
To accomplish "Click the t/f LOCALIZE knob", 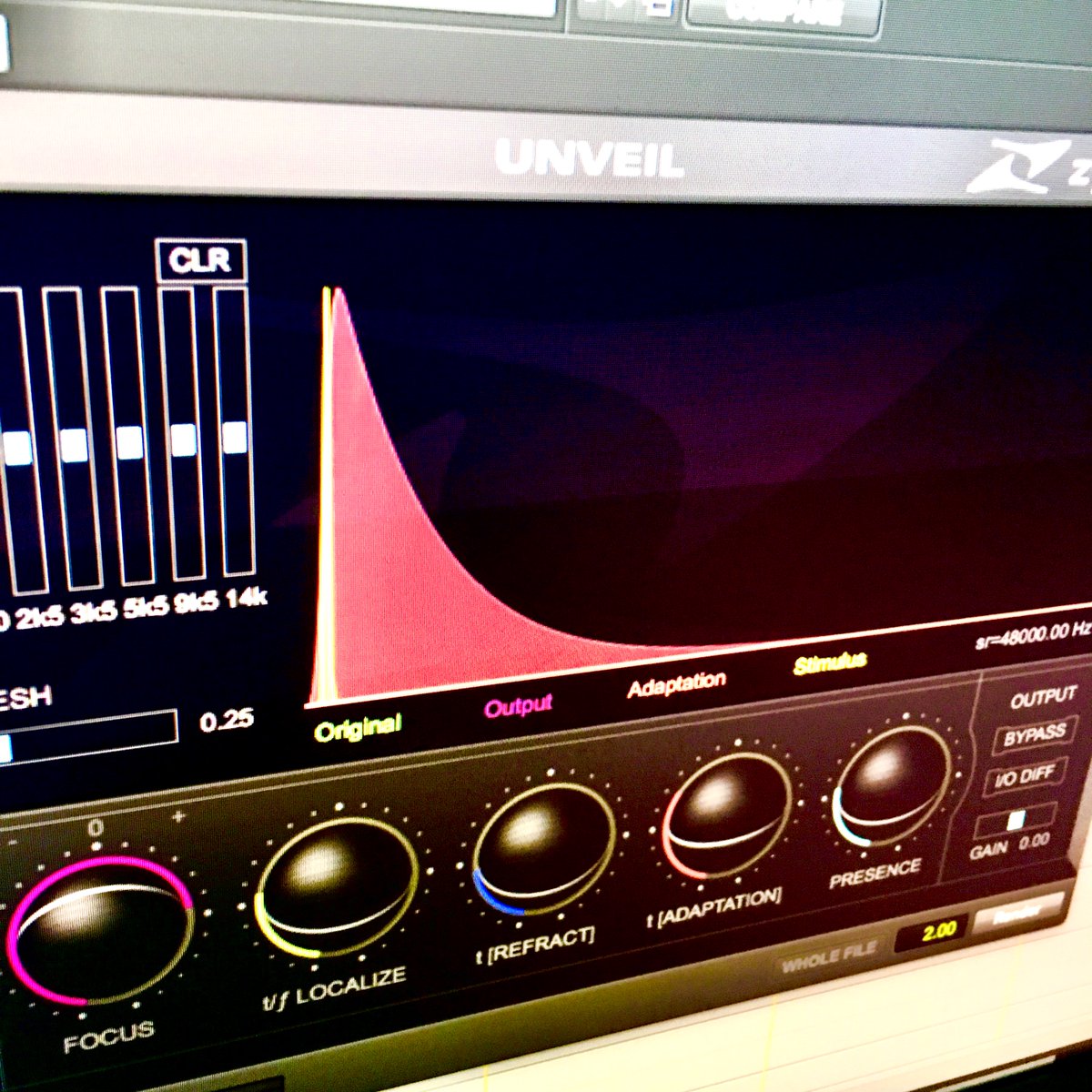I will [337, 887].
